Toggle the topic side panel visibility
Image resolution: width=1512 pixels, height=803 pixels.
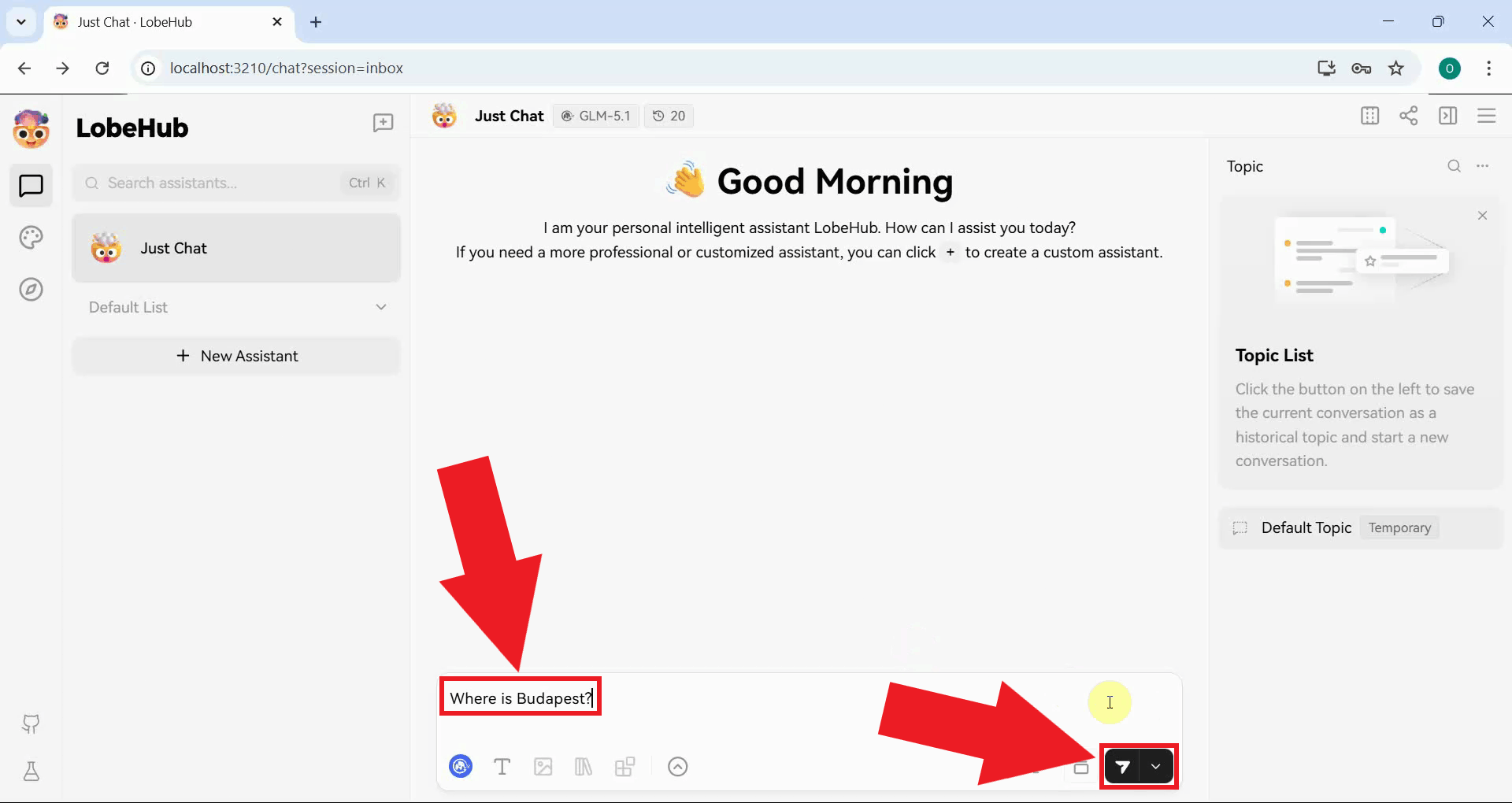pos(1447,116)
